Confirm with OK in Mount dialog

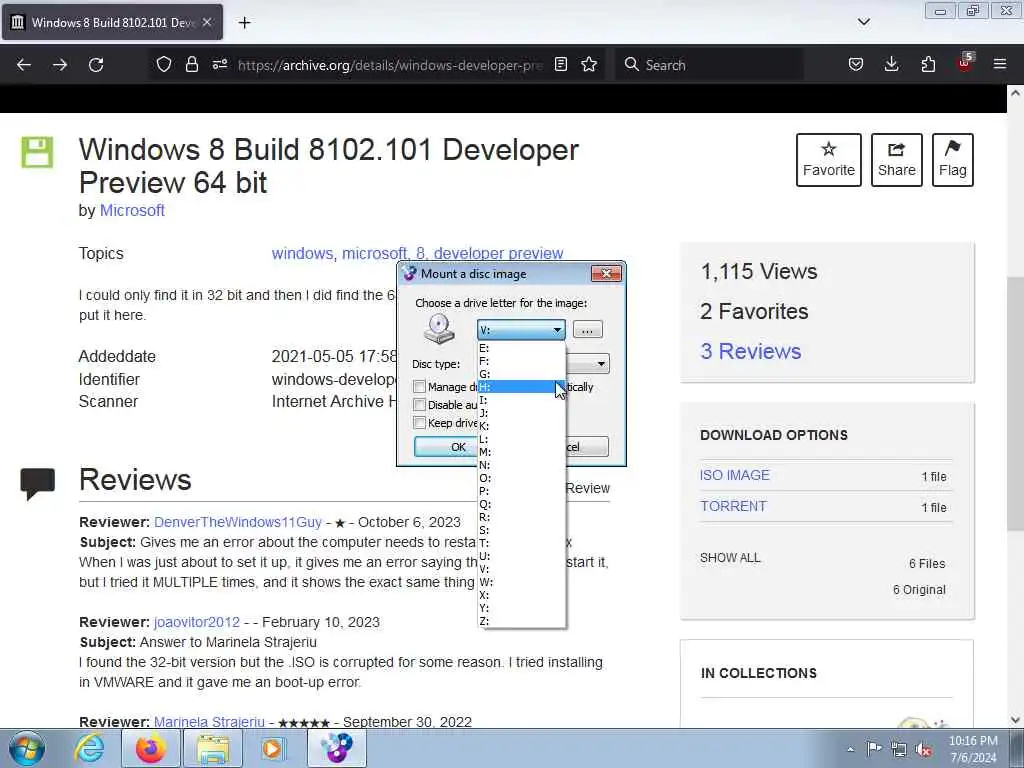447,447
